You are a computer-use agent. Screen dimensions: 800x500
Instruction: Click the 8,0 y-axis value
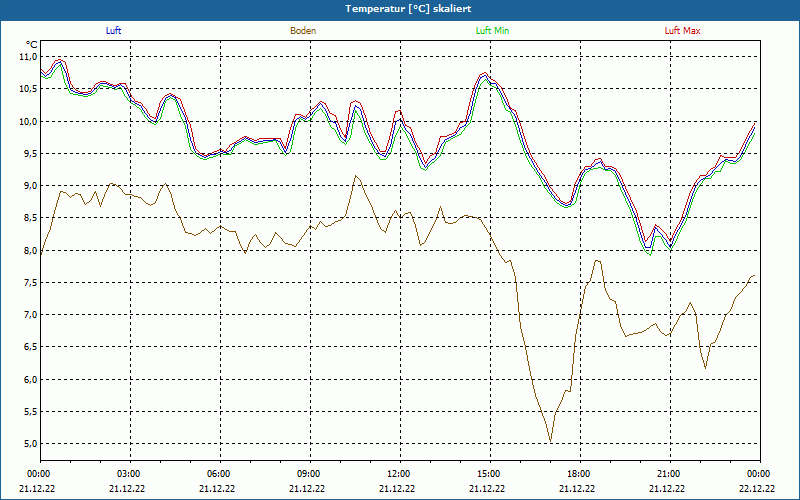click(30, 251)
